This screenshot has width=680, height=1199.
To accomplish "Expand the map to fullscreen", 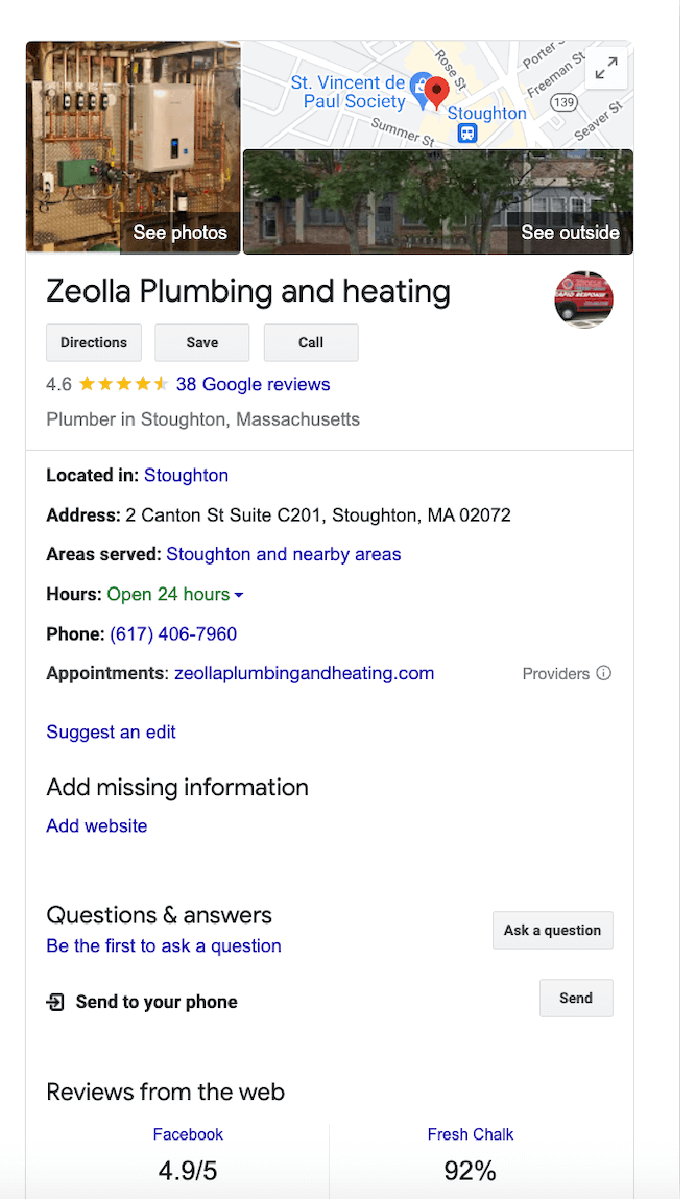I will [x=606, y=69].
